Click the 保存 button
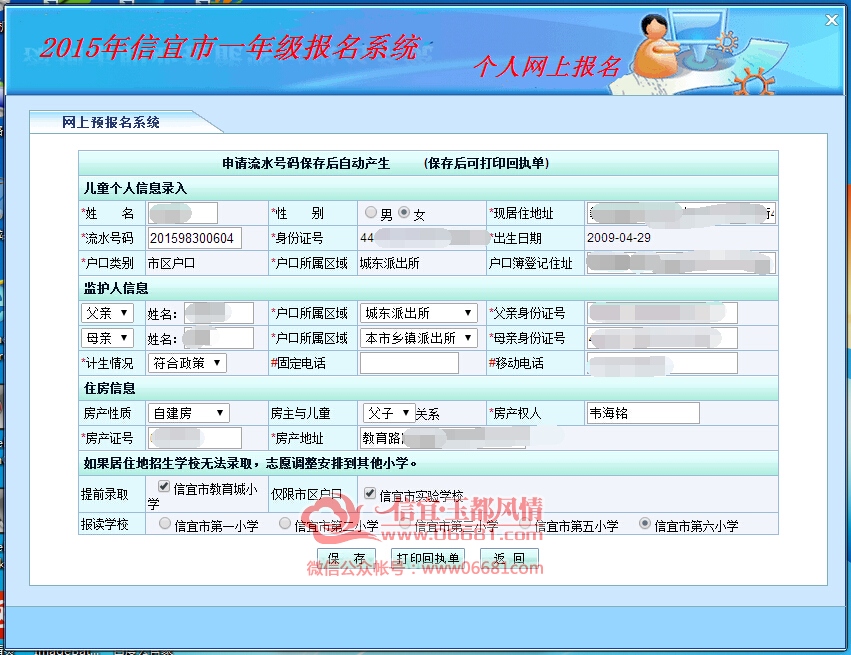 pos(346,558)
